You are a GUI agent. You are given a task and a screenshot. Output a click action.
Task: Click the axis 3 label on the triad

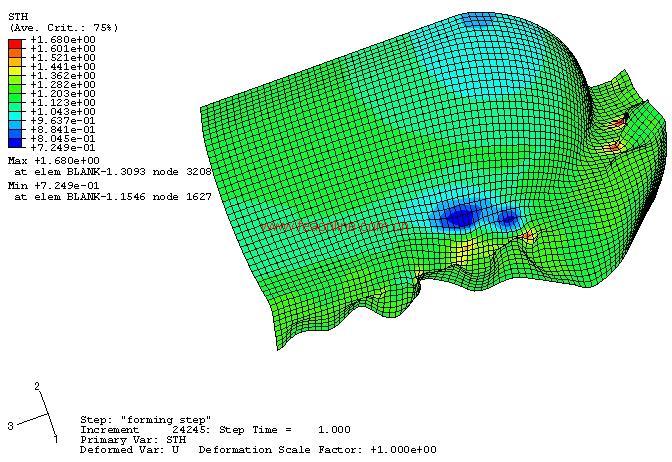(10, 426)
